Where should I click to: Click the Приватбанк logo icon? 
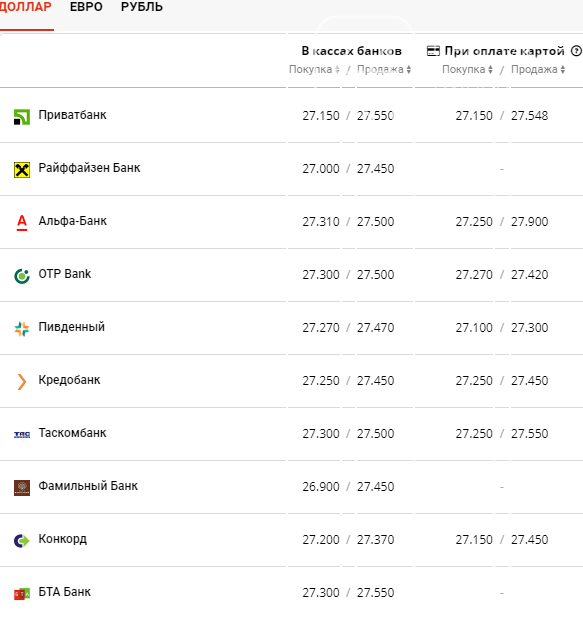[22, 117]
